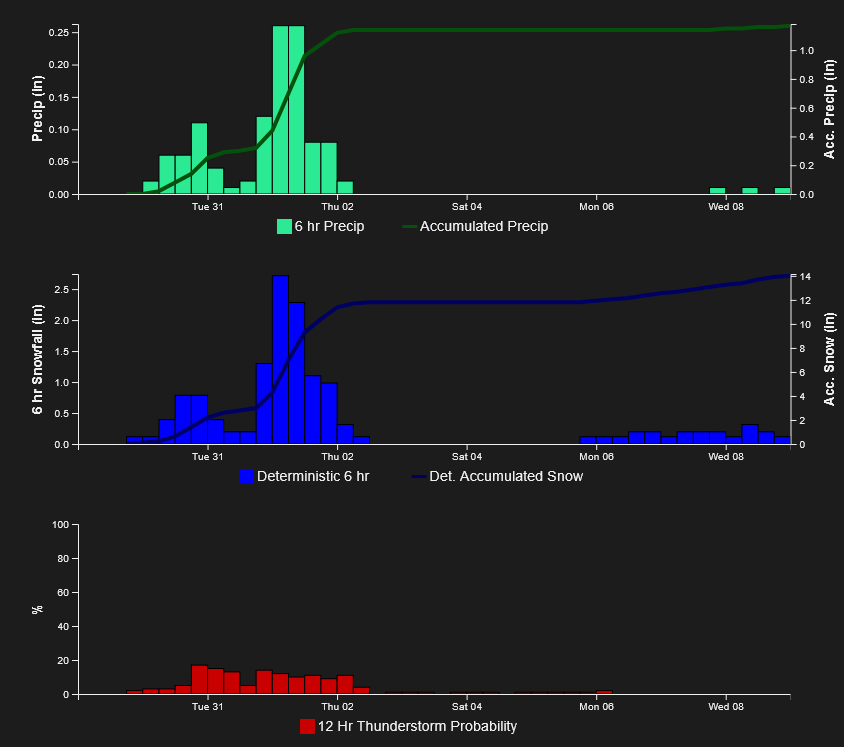Click the '6 hr Snowfall (in)' axis title
844x747 pixels.
point(37,359)
